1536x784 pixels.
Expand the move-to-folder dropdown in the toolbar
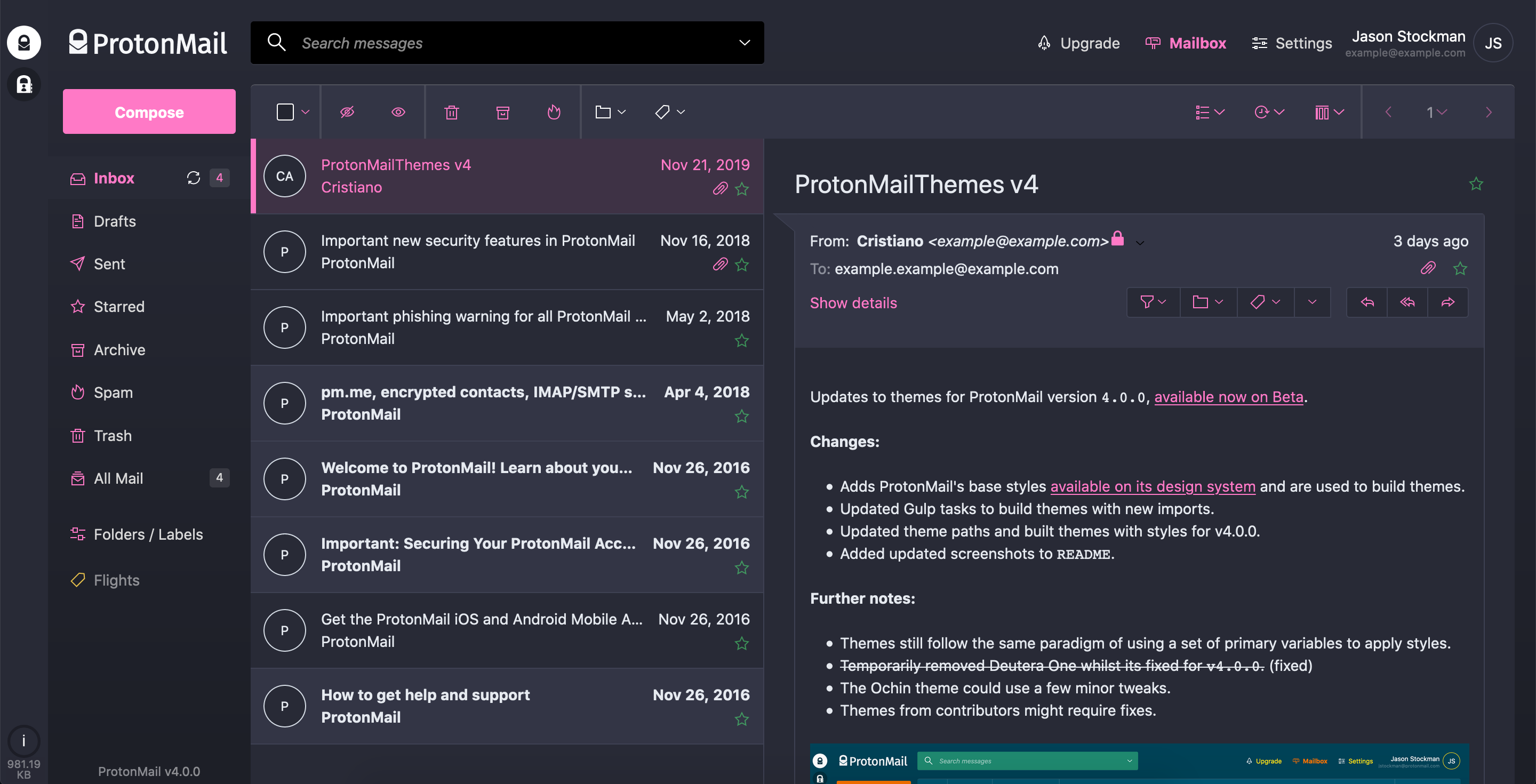[x=610, y=112]
